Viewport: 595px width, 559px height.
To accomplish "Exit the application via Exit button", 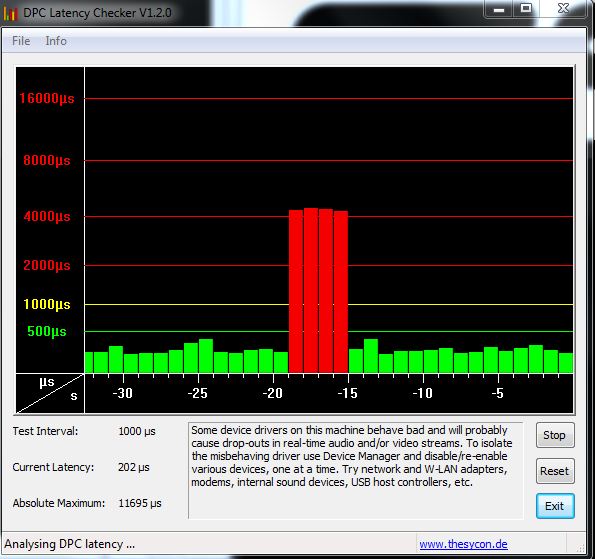I will pos(555,506).
